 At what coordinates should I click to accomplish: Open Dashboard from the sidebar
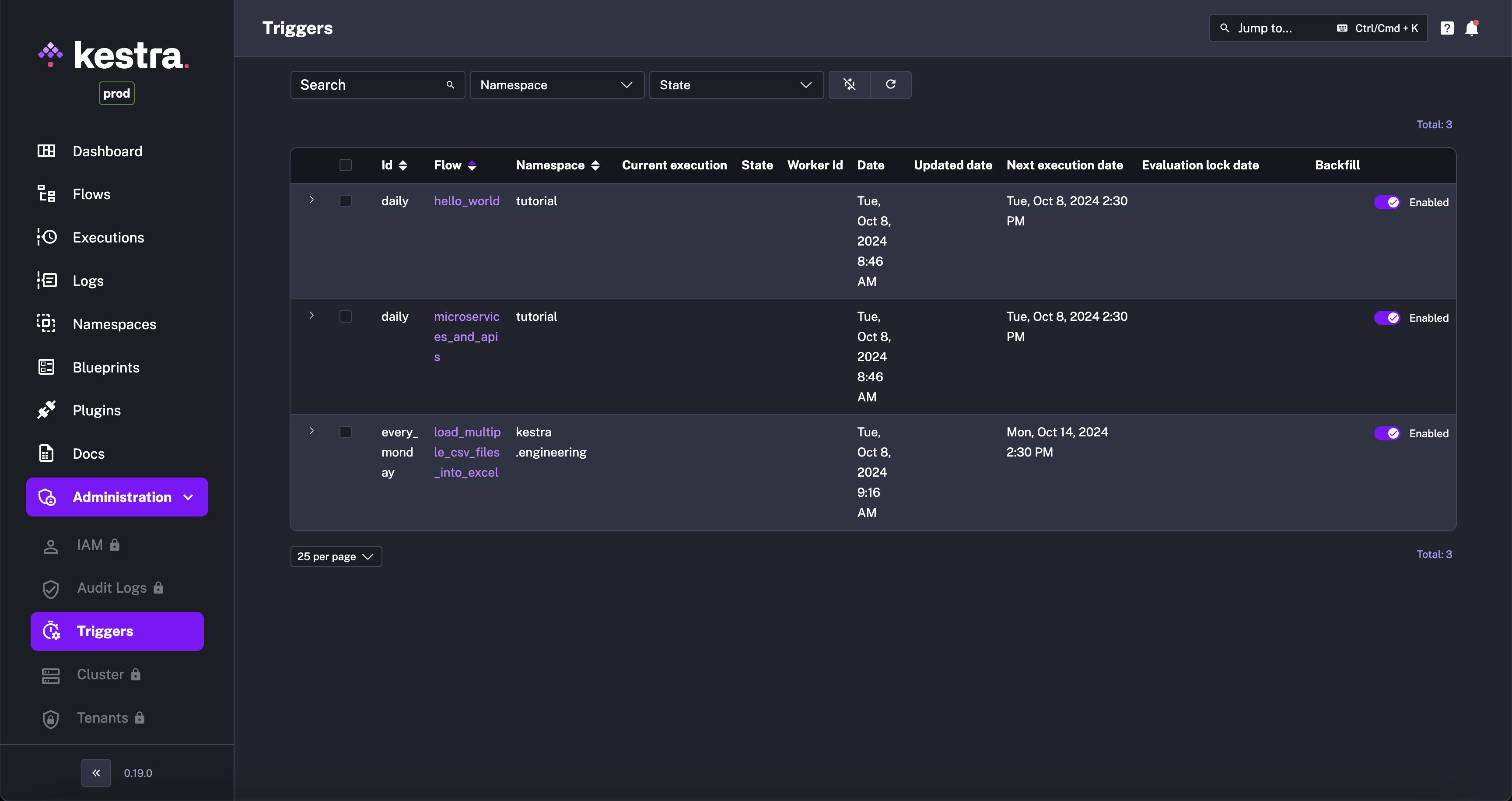107,151
